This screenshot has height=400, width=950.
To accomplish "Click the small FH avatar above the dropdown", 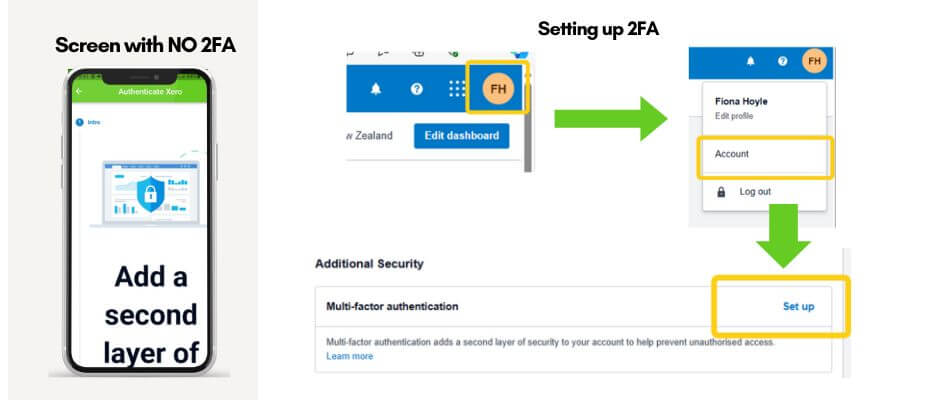I will (x=815, y=61).
